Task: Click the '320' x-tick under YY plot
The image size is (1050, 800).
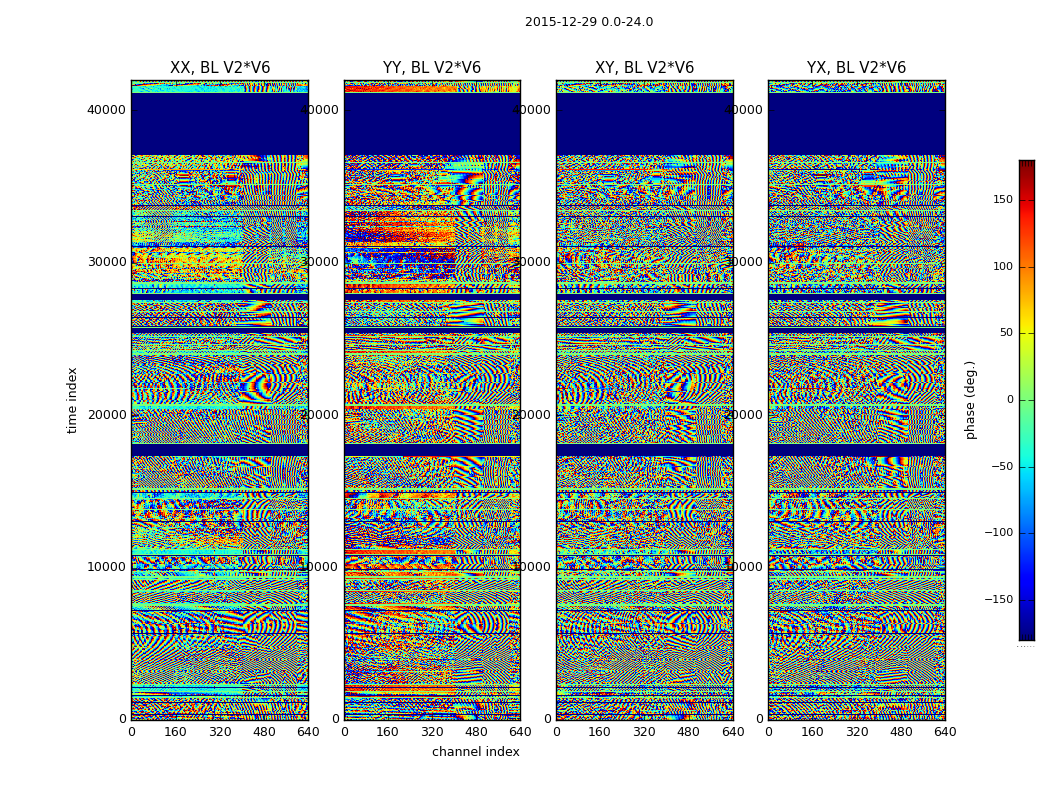Action: tap(432, 732)
